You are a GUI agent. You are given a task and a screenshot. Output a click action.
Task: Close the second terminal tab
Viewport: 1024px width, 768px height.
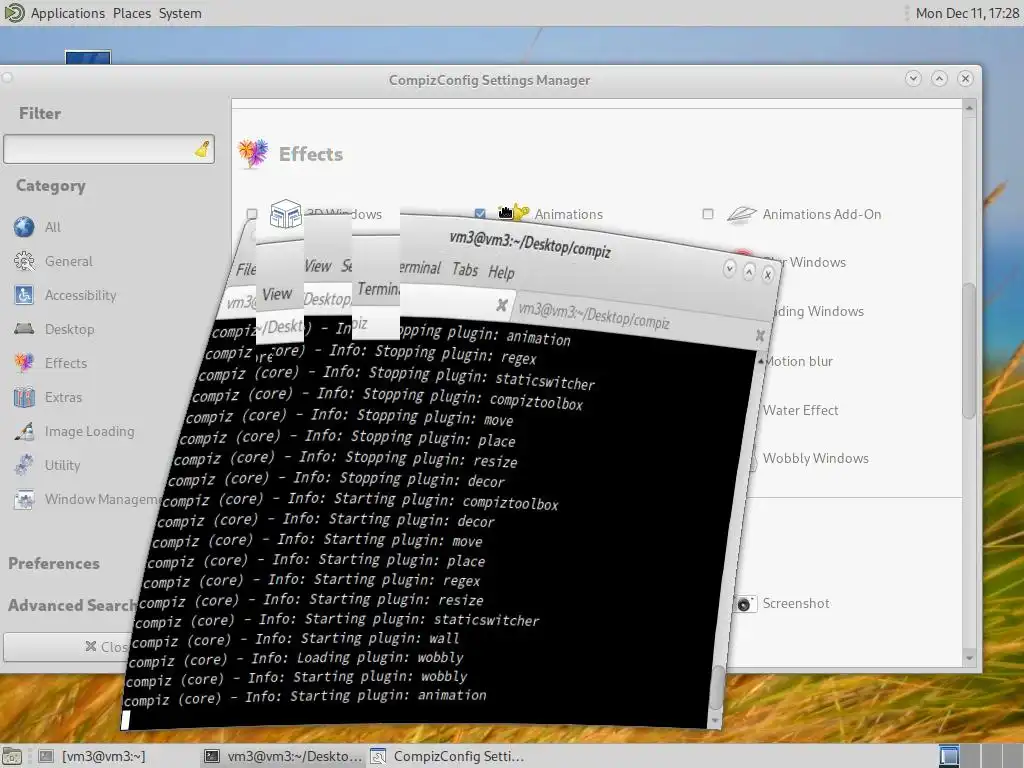tap(760, 335)
